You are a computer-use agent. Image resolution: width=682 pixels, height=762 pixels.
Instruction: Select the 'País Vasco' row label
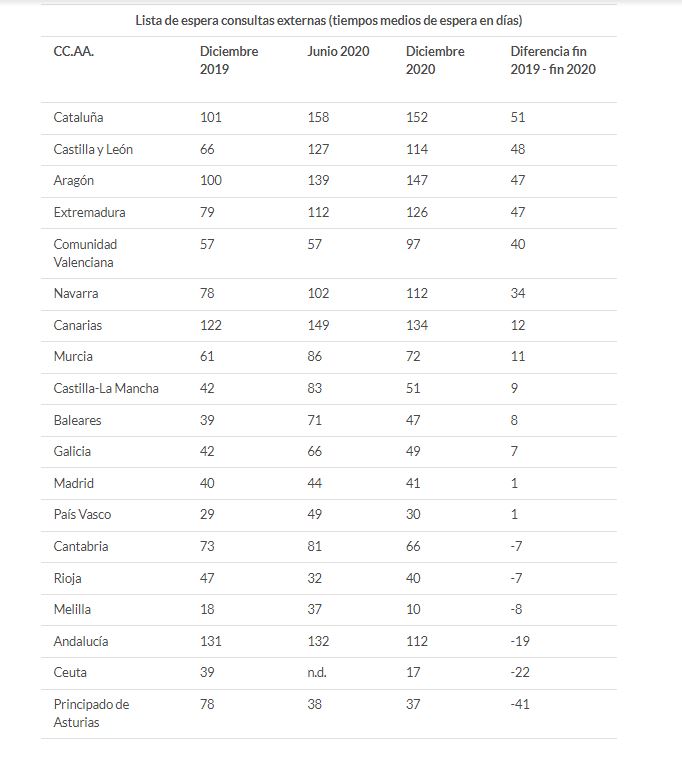[82, 515]
